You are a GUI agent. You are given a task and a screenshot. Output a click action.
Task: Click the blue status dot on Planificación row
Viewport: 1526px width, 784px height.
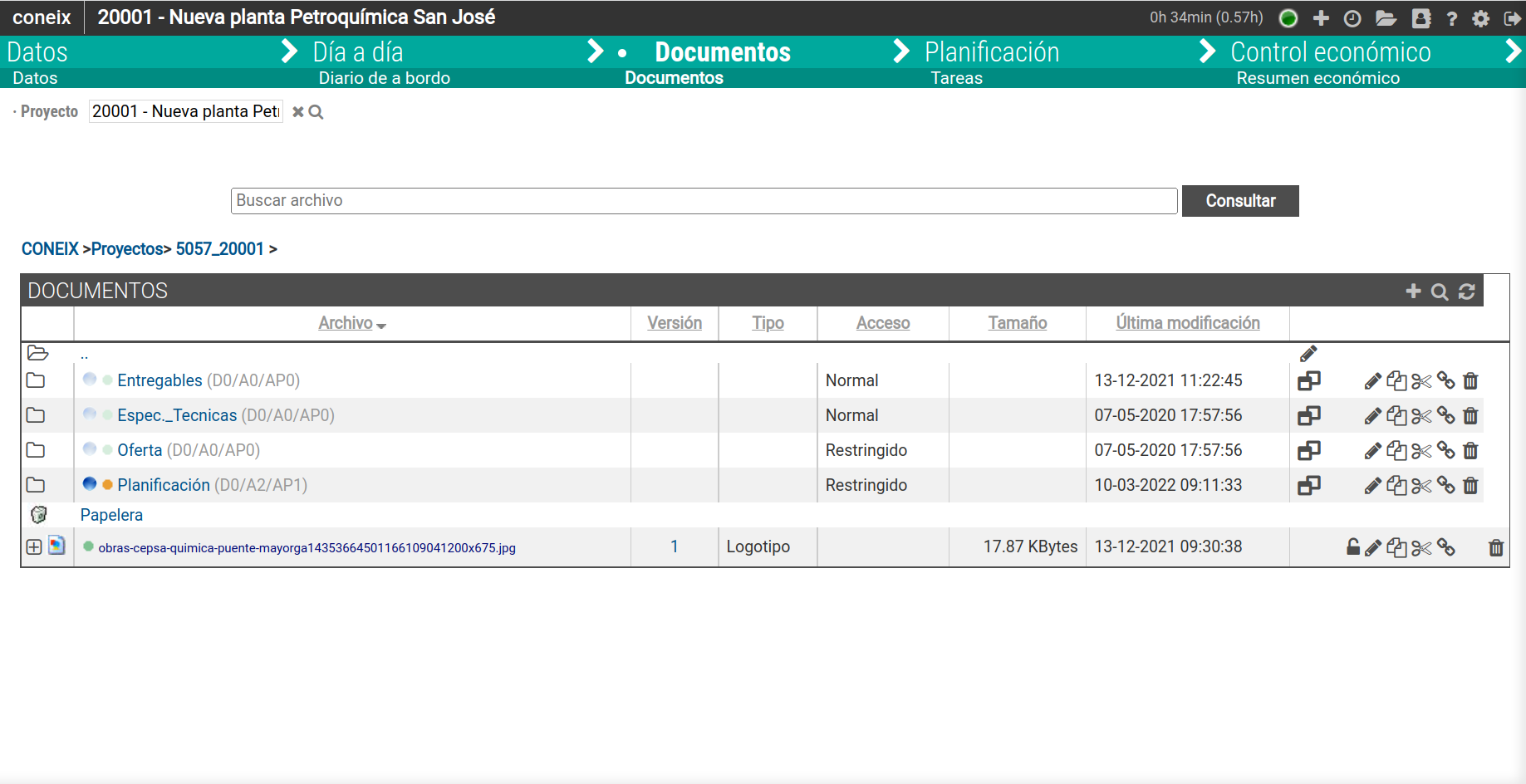tap(90, 483)
